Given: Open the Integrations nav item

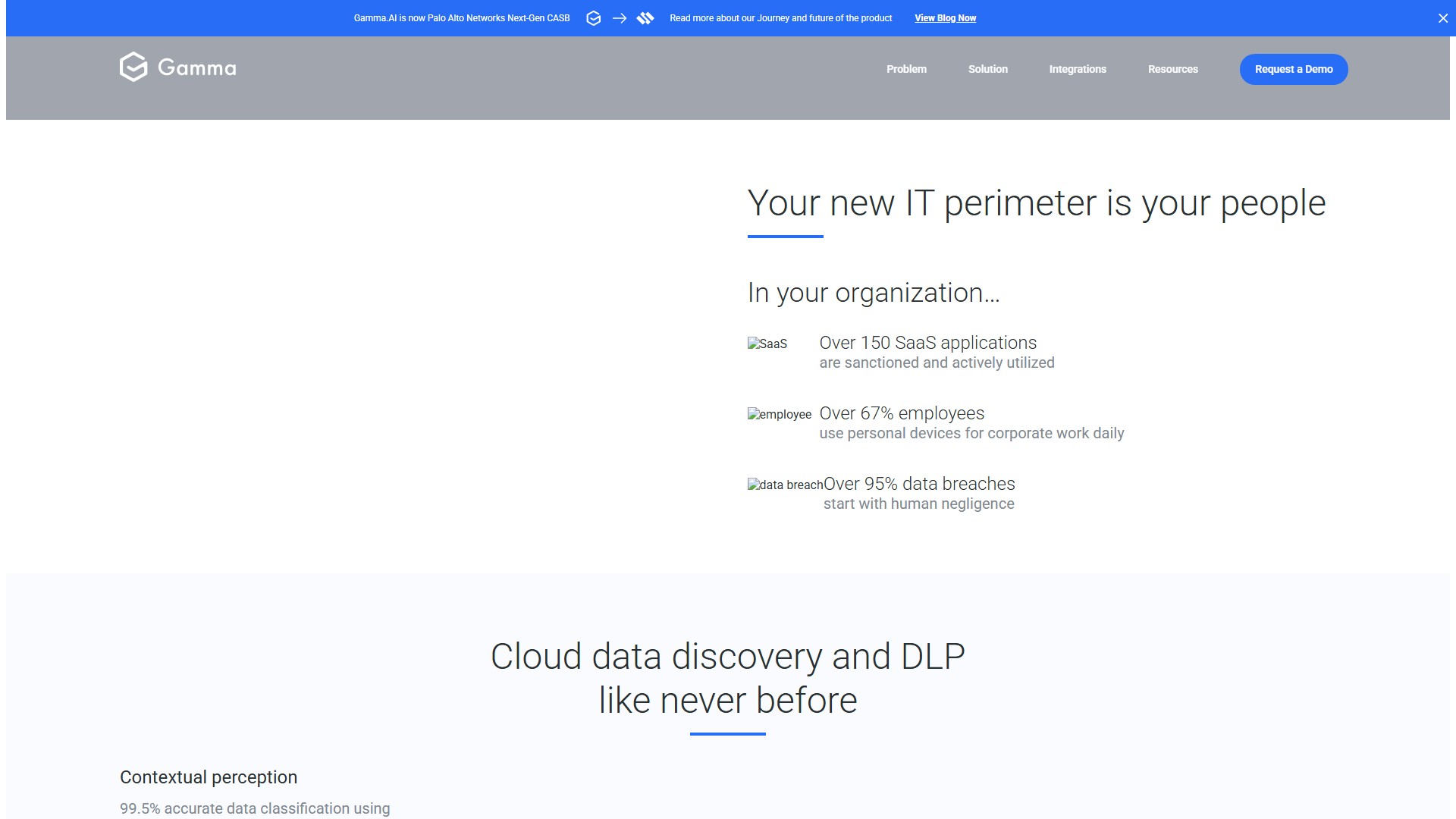Looking at the screenshot, I should (x=1077, y=69).
